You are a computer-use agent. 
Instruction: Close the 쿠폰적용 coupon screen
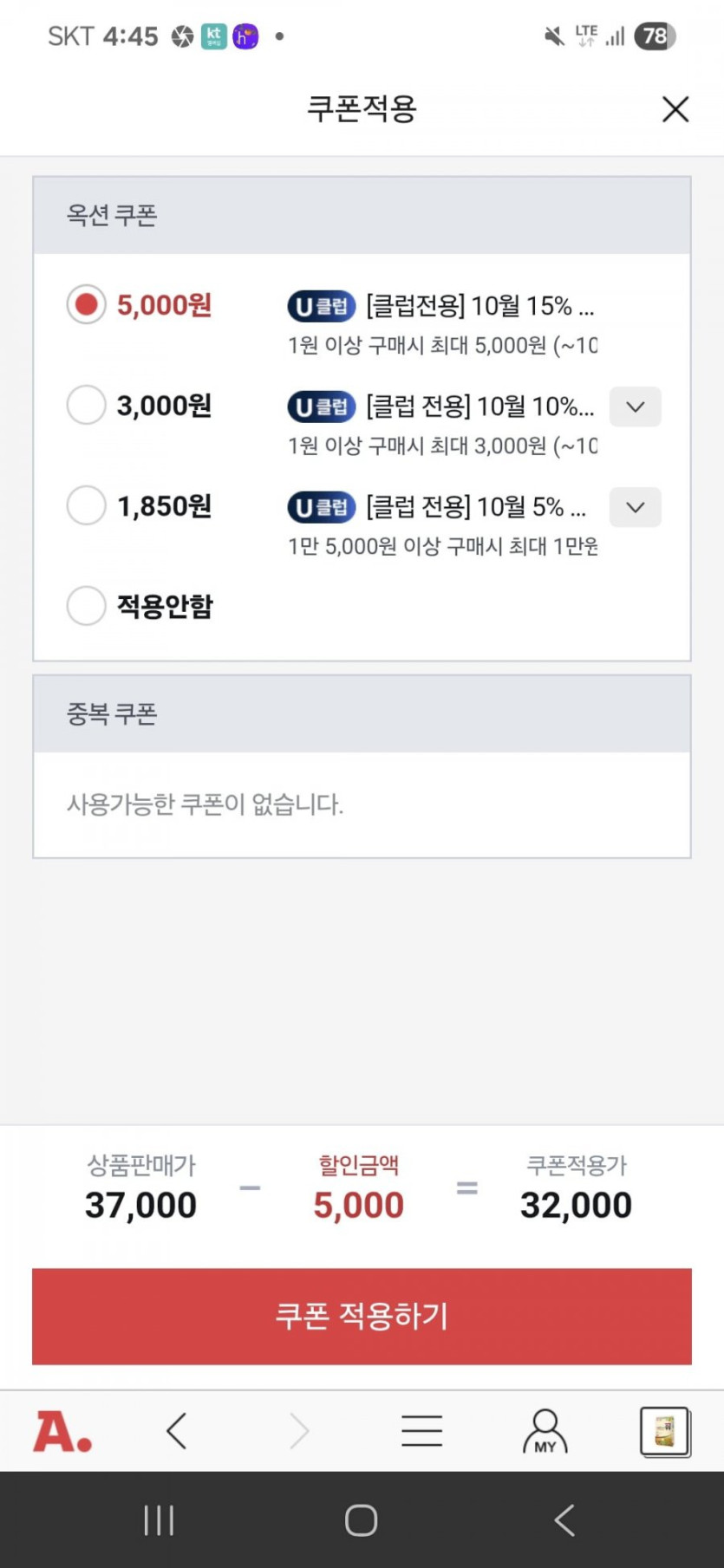pyautogui.click(x=675, y=109)
